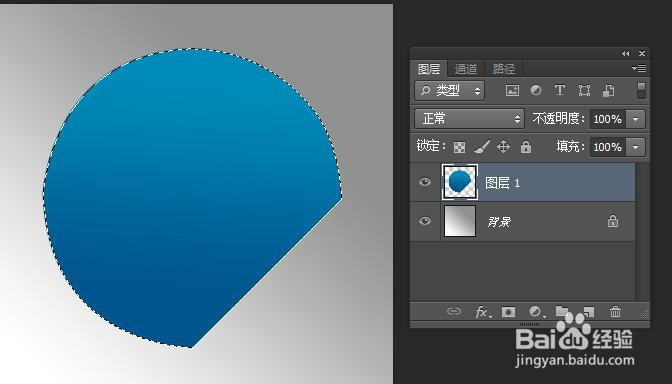Delete layer with trash icon
Viewport: 672px width, 384px height.
[x=615, y=312]
